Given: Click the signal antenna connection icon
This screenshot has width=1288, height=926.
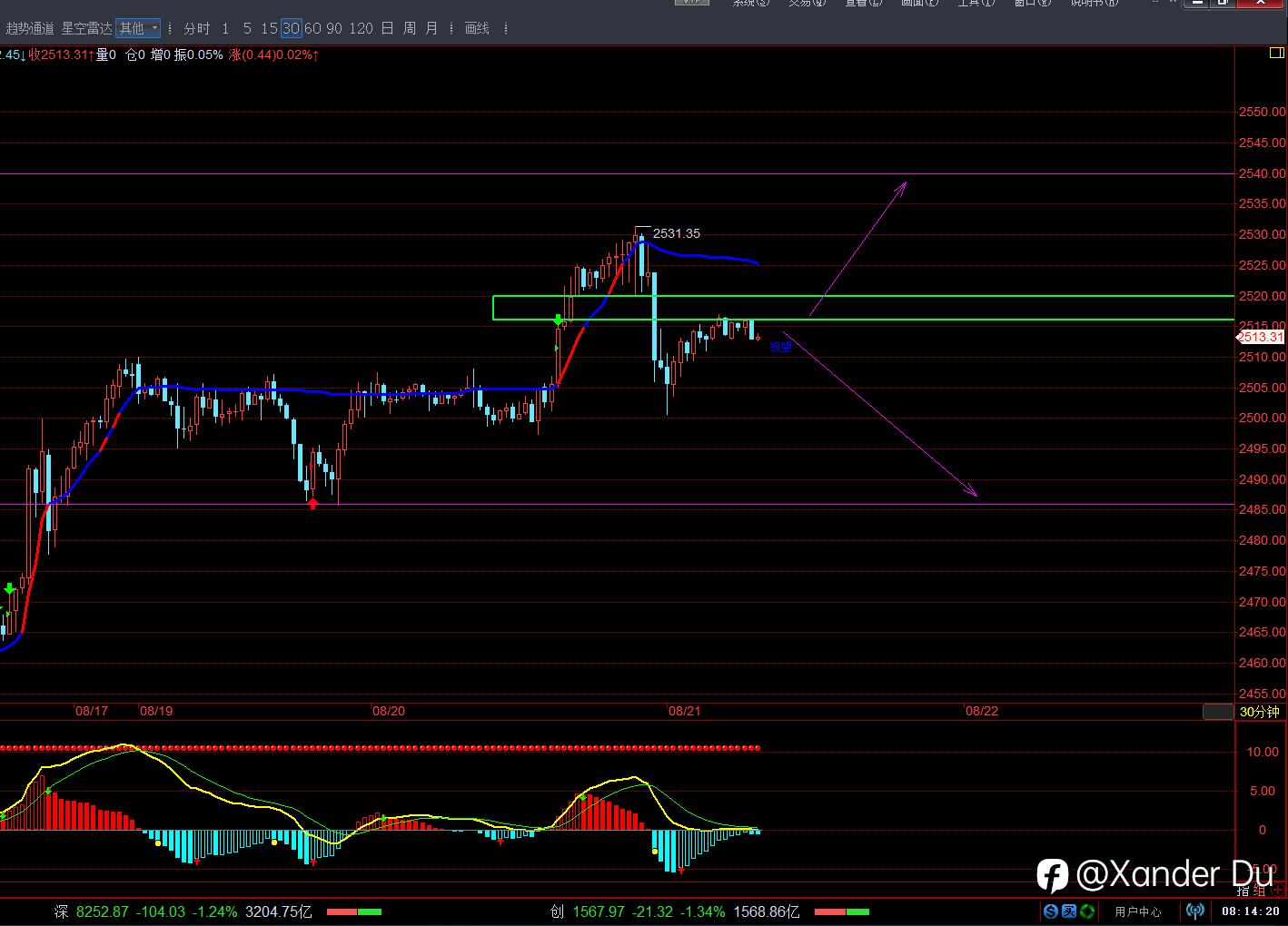Looking at the screenshot, I should tap(1195, 911).
